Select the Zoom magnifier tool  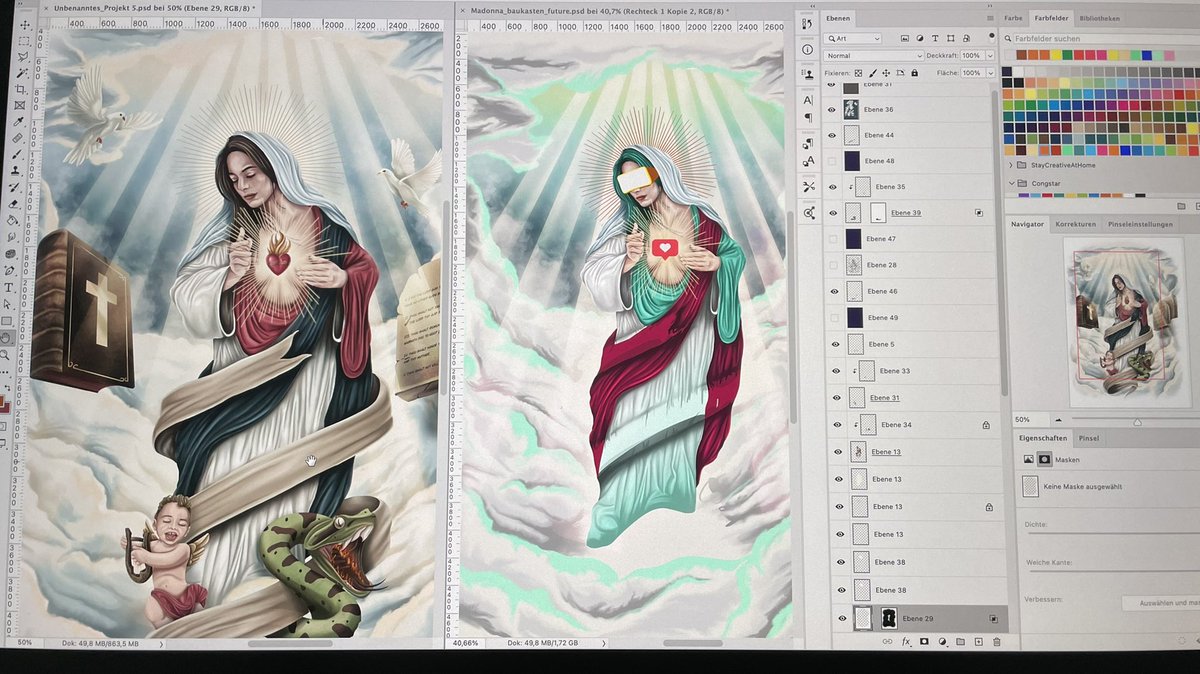(5, 355)
